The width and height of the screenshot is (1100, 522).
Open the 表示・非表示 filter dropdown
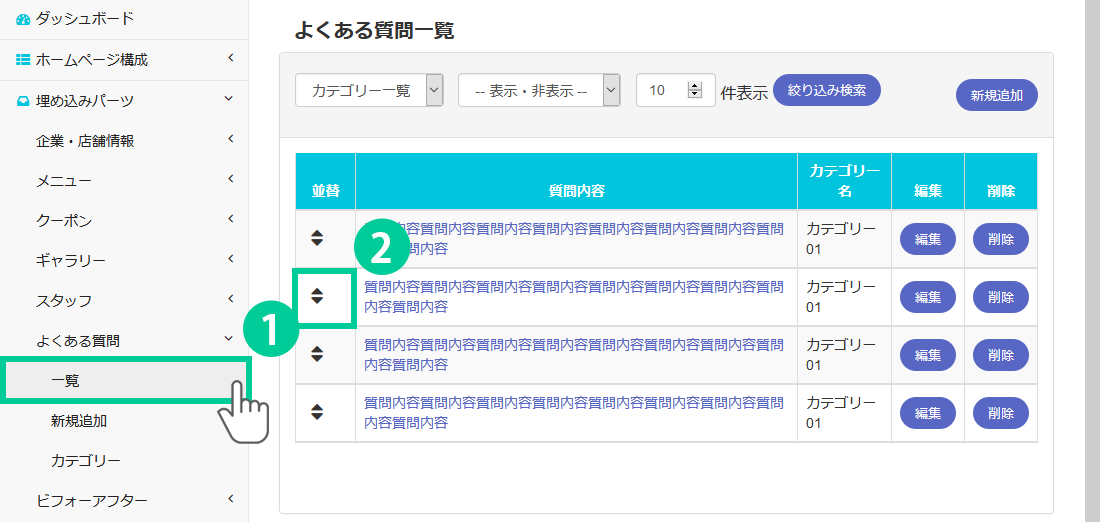[539, 90]
